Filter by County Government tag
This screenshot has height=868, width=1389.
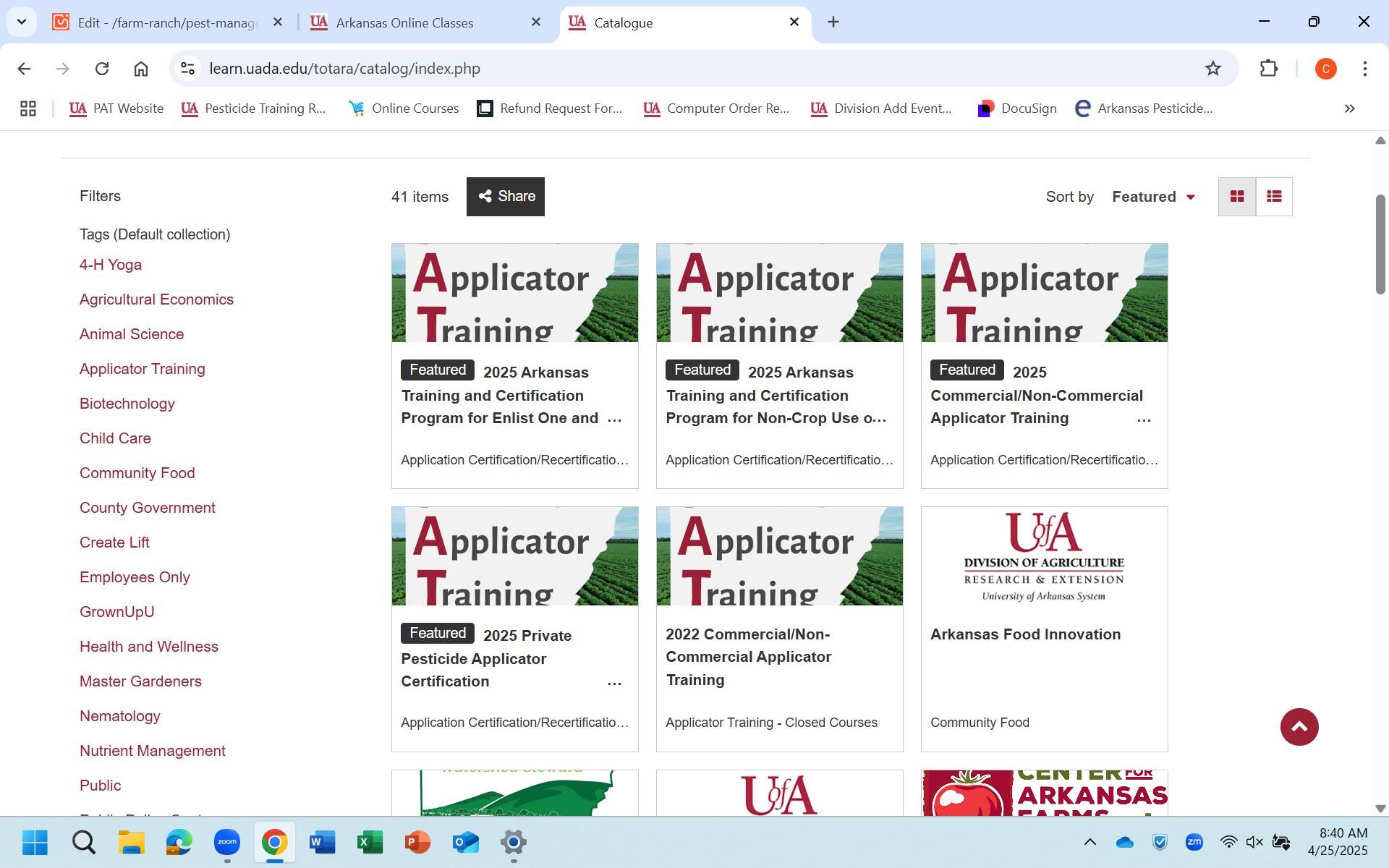(x=148, y=508)
